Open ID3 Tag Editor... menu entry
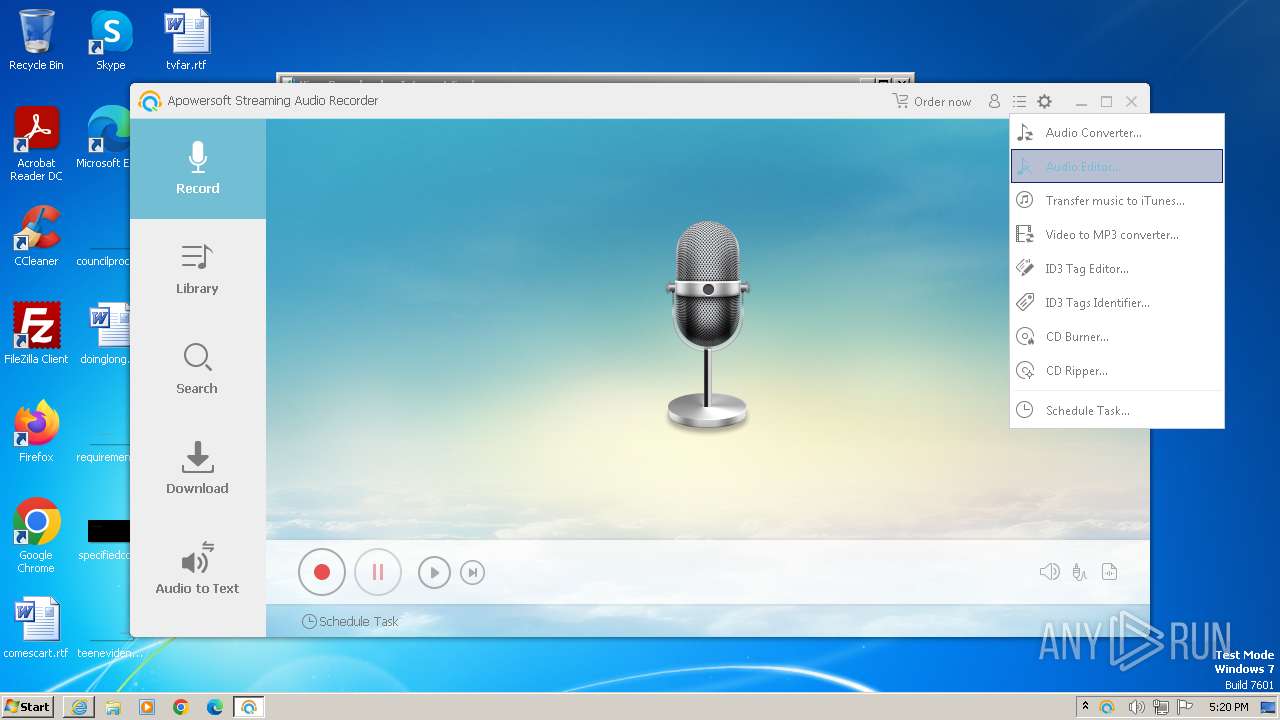This screenshot has width=1280, height=720. coord(1117,269)
